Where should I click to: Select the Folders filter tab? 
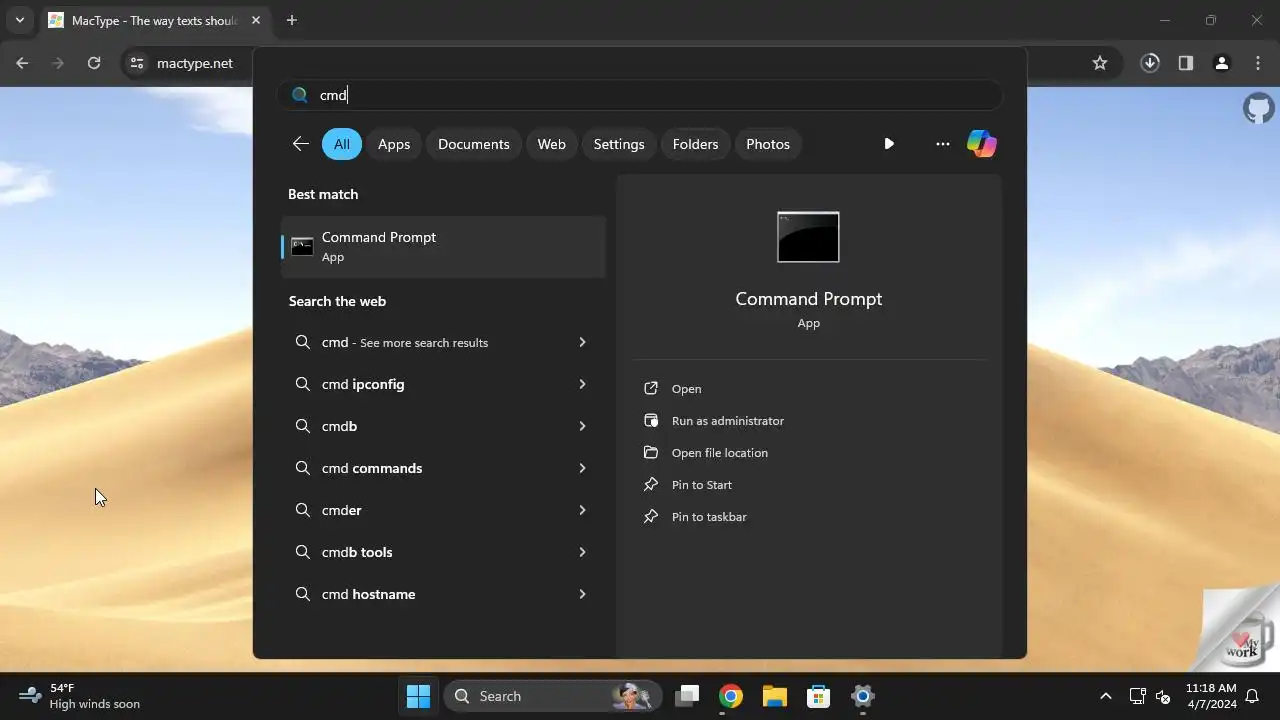[x=695, y=144]
